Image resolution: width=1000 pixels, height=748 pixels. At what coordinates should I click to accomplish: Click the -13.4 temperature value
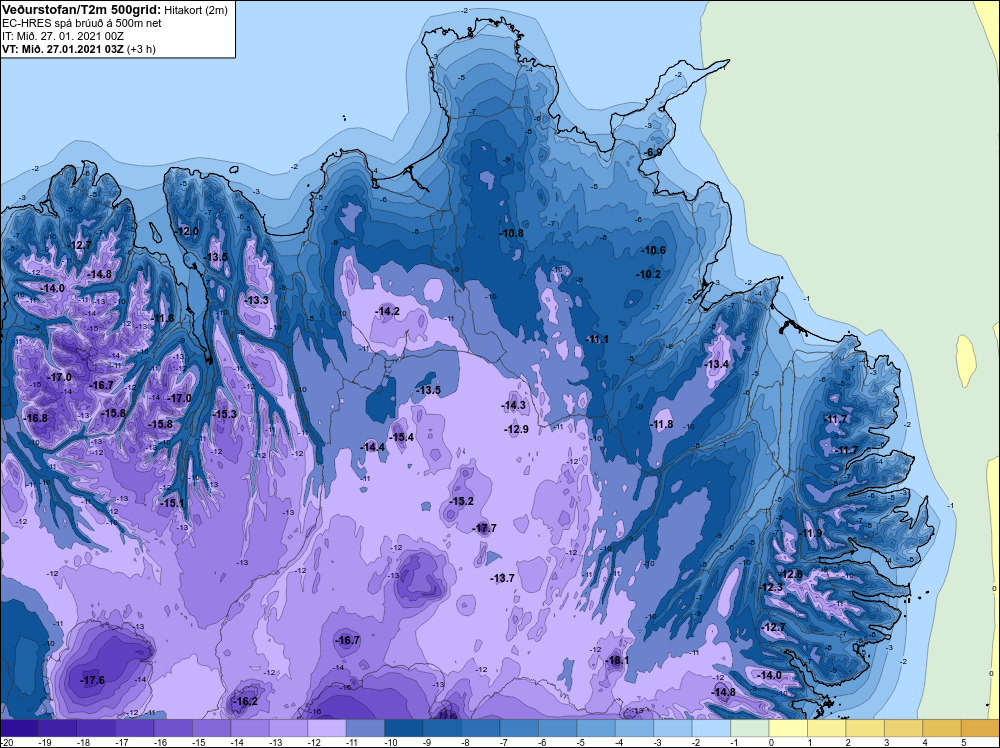tap(716, 364)
